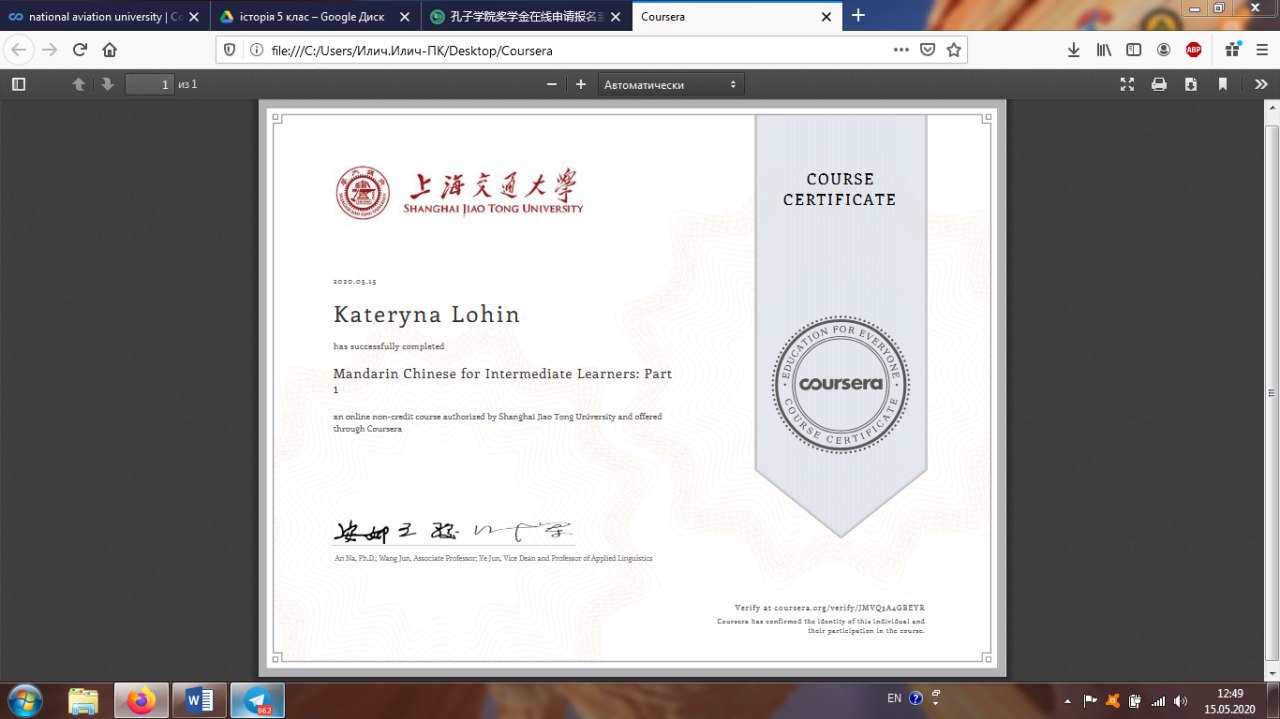
Task: Open Action Center flag icon
Action: 1090,700
